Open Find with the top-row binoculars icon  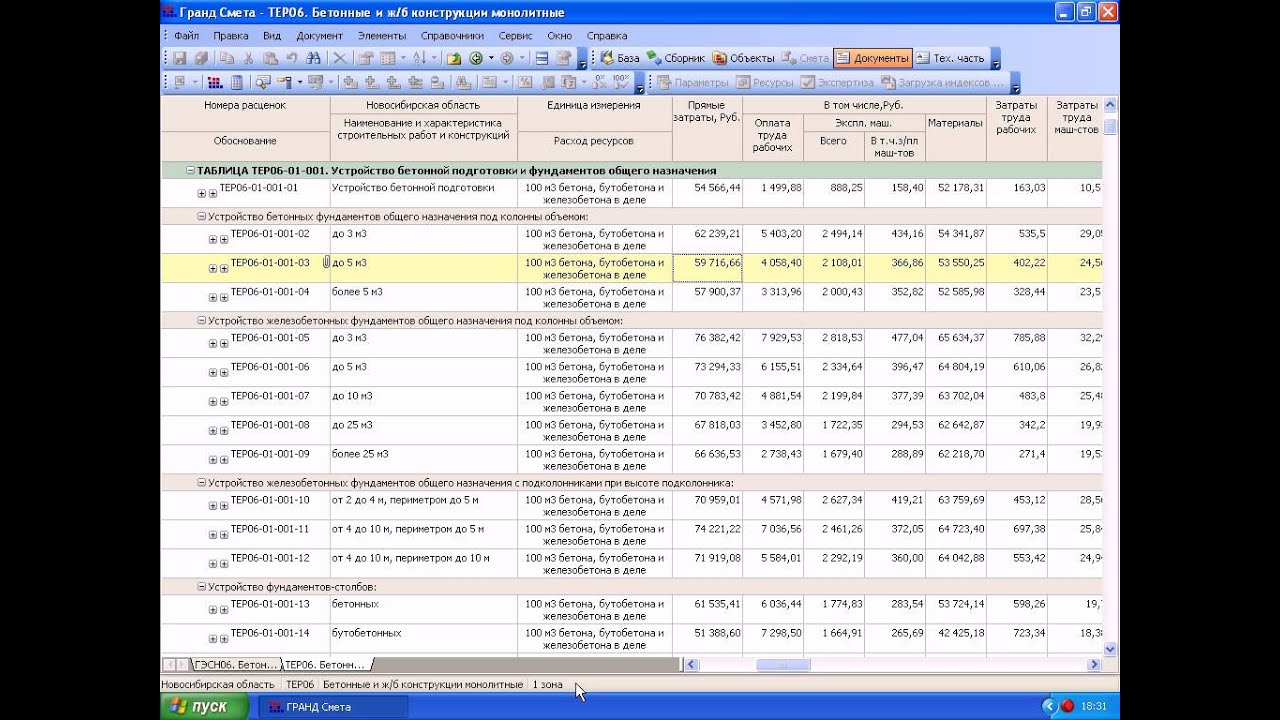point(313,58)
